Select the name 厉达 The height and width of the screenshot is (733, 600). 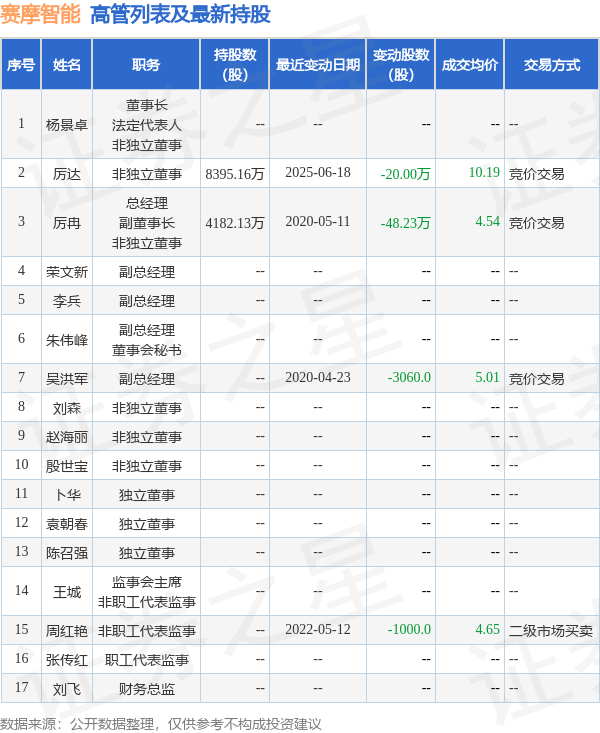pyautogui.click(x=66, y=174)
